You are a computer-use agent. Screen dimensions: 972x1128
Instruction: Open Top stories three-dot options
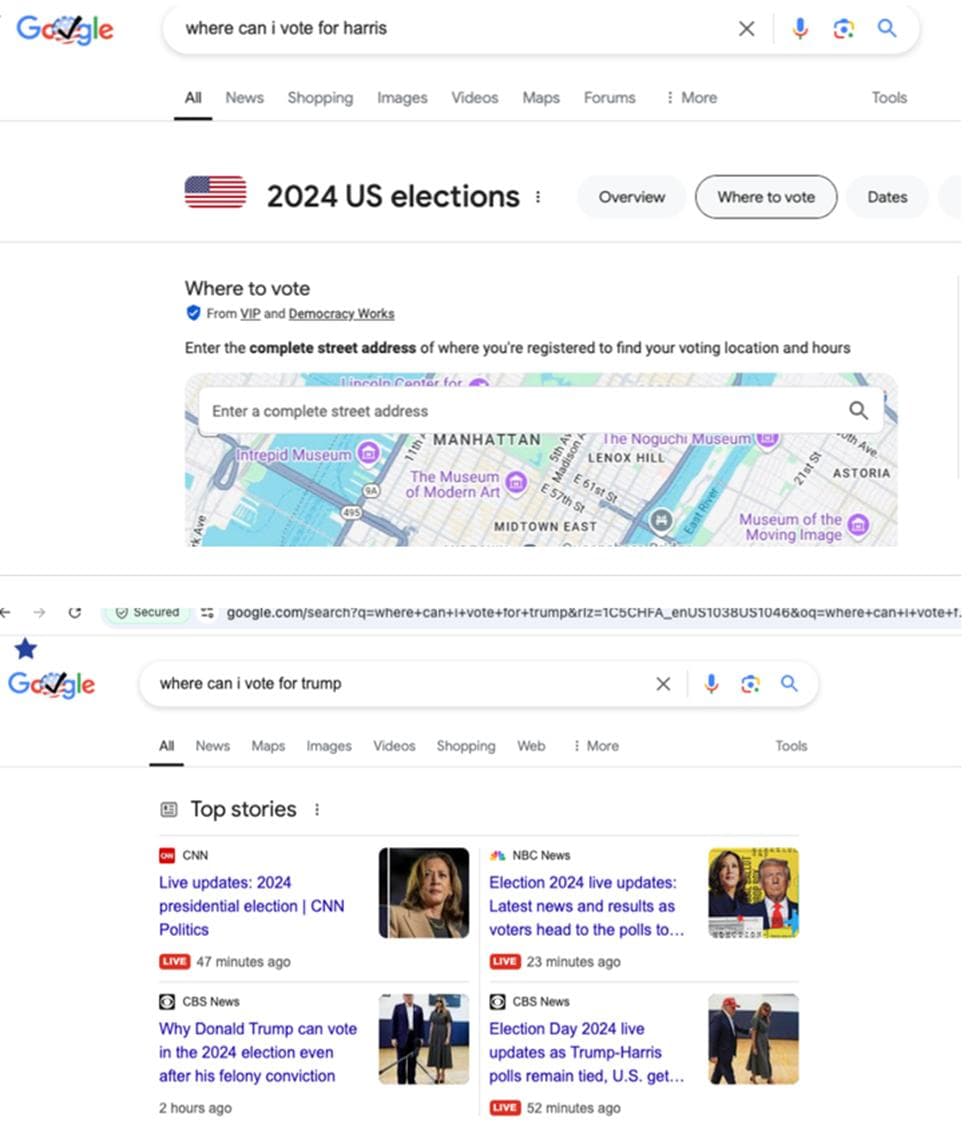click(317, 810)
